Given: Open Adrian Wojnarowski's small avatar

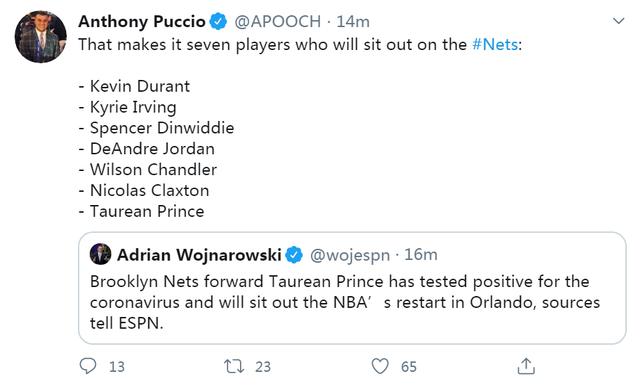Looking at the screenshot, I should tap(100, 254).
